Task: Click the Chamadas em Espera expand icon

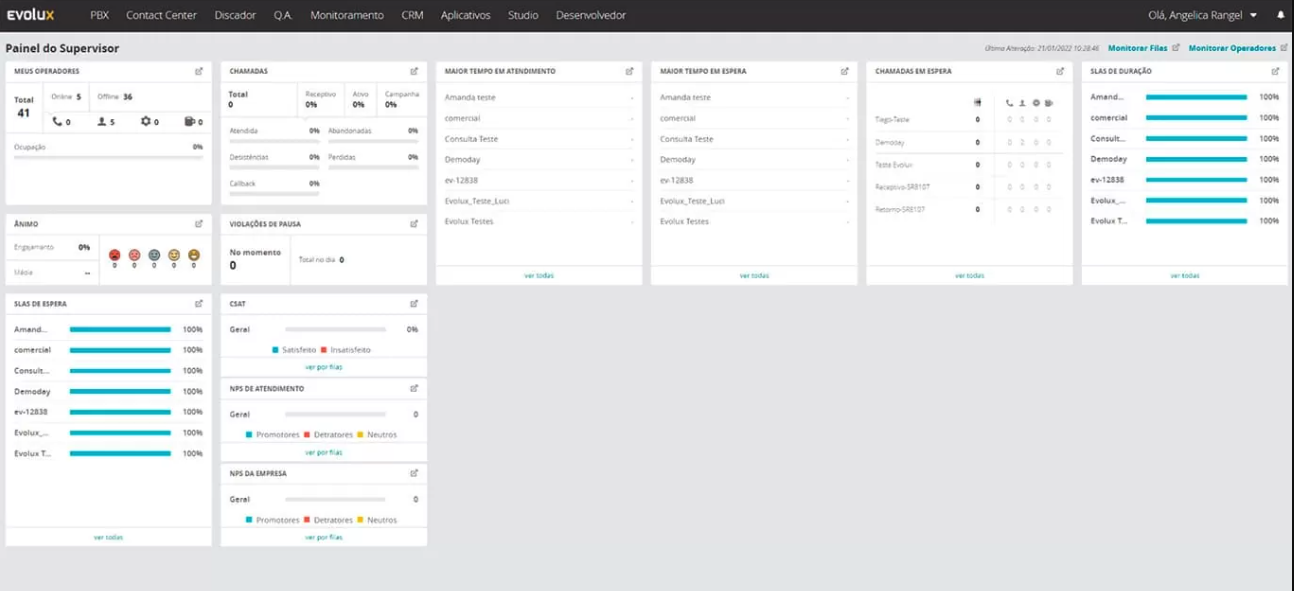Action: 1060,71
